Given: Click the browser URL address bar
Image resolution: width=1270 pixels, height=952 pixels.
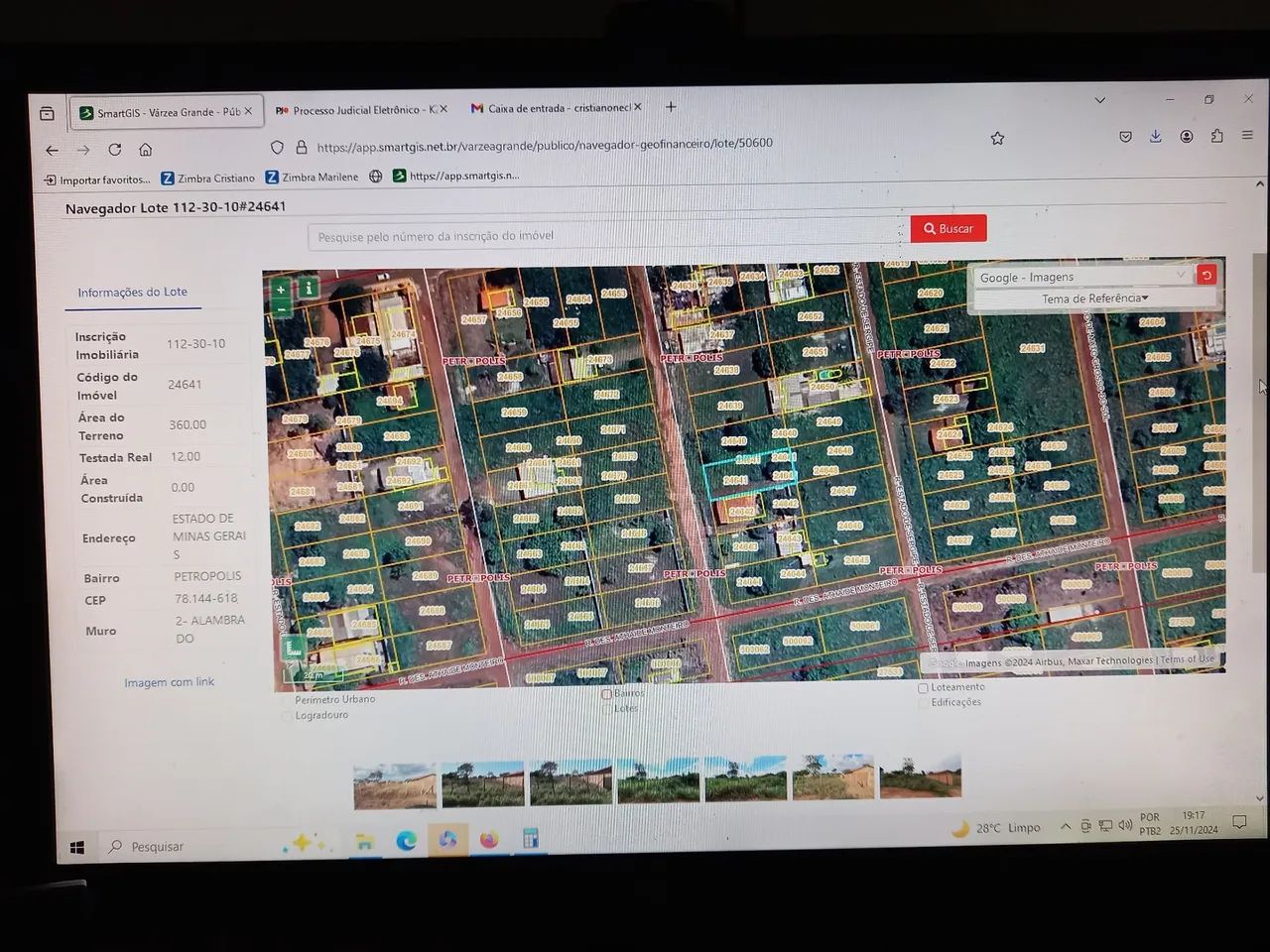Looking at the screenshot, I should (x=635, y=144).
